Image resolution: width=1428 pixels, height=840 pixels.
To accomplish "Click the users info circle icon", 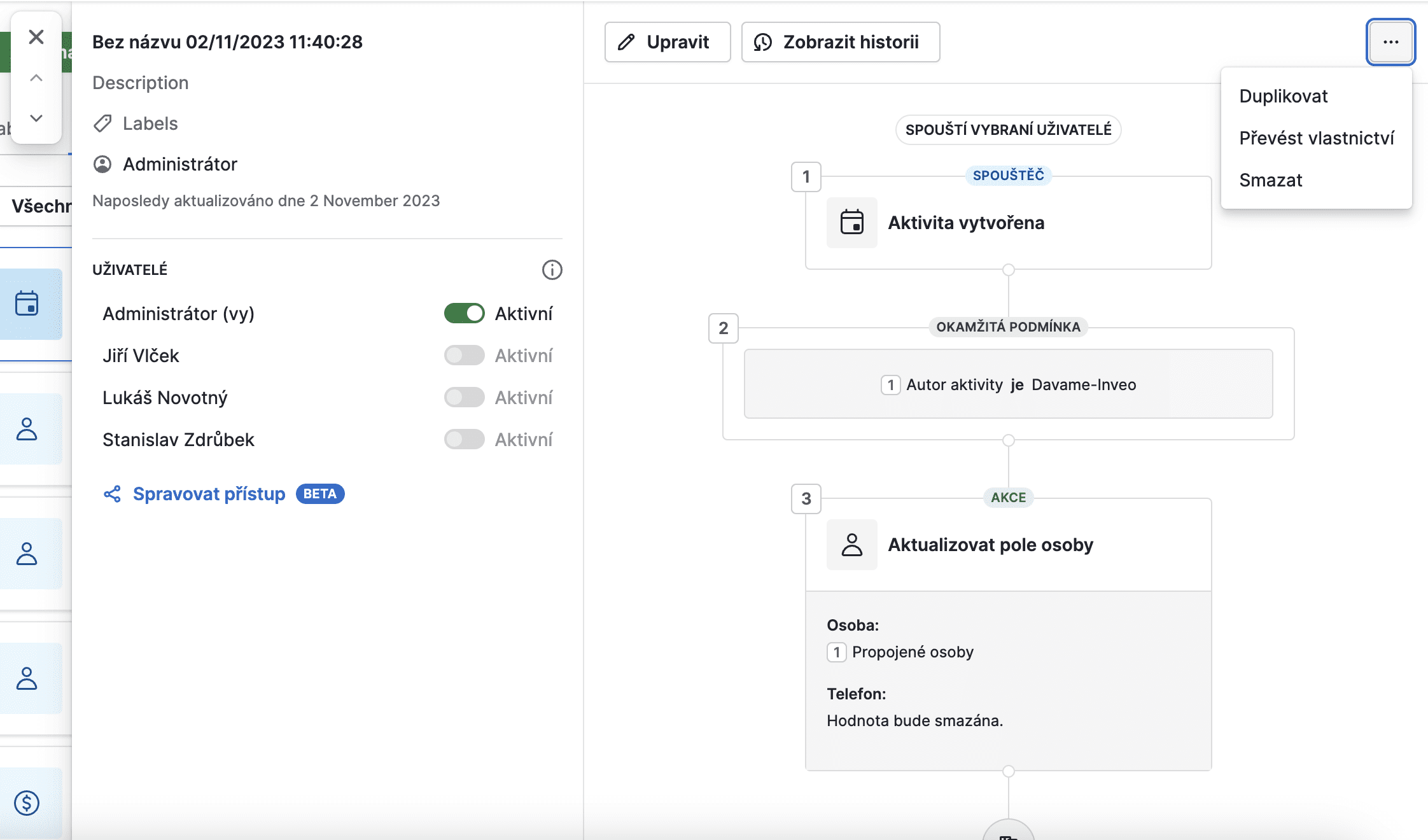I will 552,270.
